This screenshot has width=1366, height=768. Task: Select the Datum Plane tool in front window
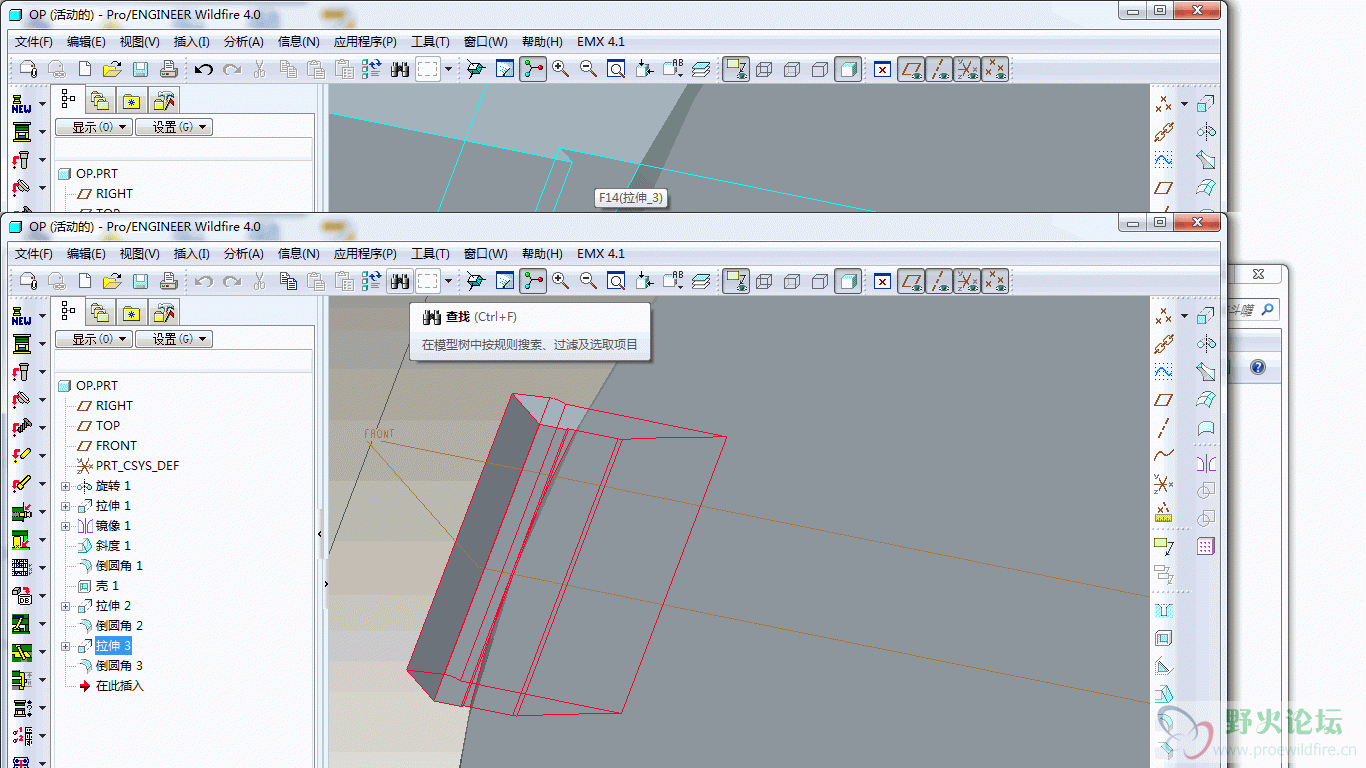[x=1163, y=399]
